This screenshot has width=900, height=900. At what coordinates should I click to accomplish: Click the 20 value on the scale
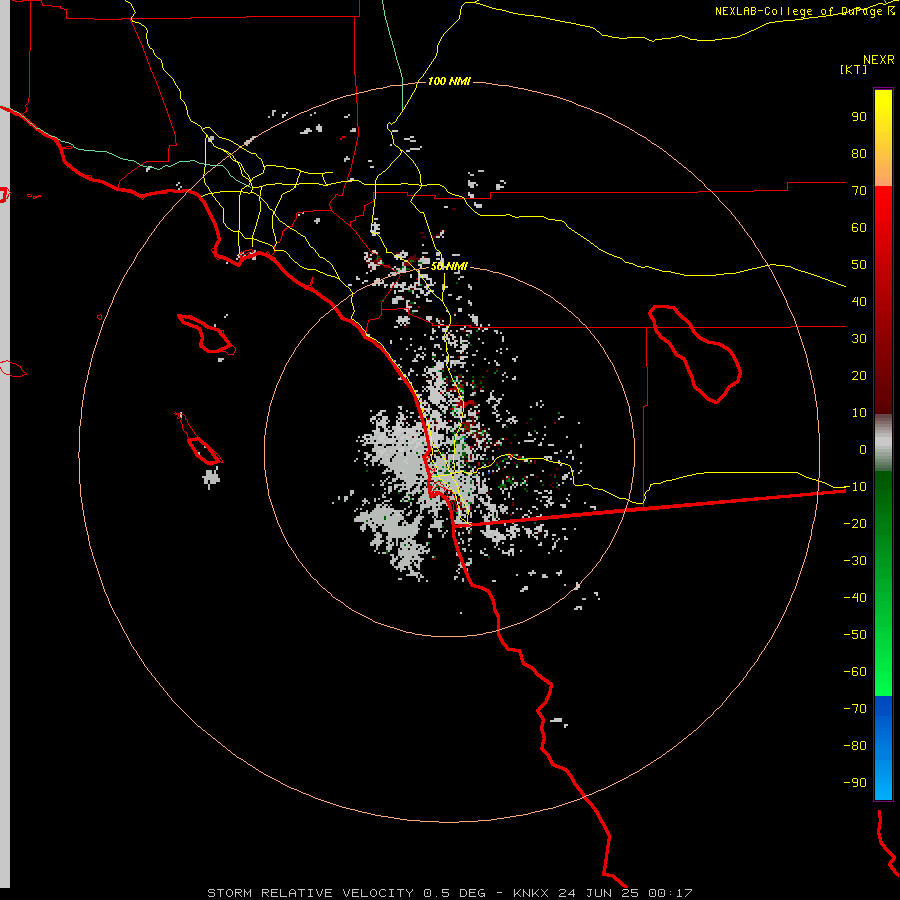click(x=859, y=375)
